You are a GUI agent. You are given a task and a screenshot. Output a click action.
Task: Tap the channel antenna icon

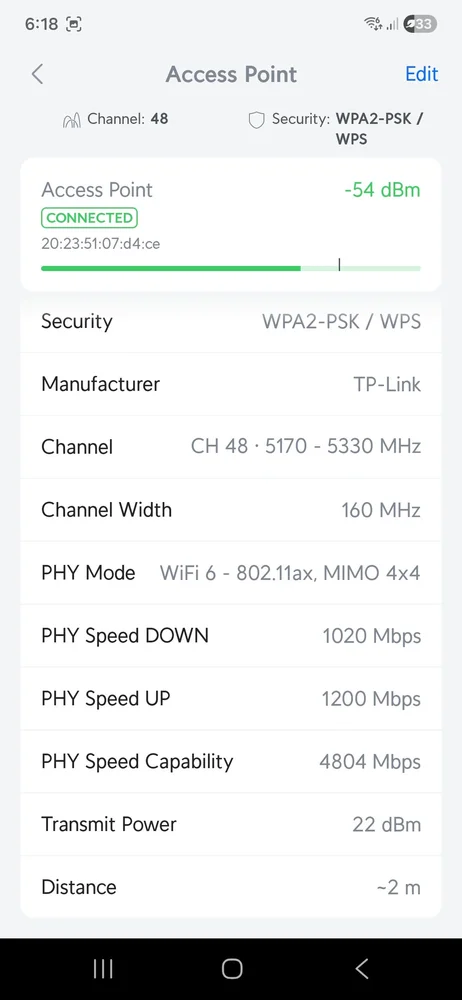72,119
